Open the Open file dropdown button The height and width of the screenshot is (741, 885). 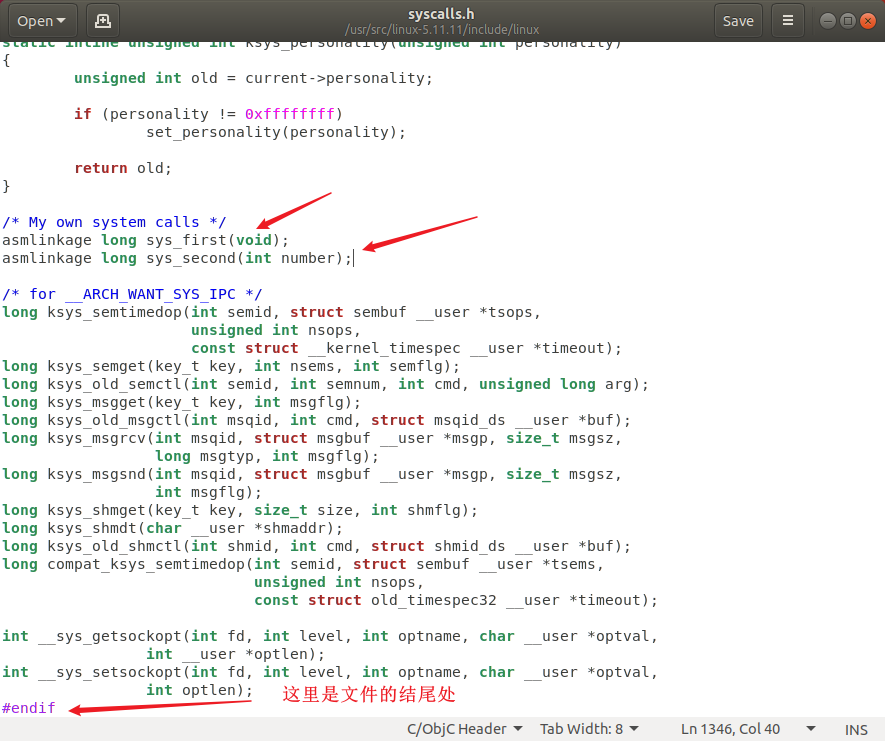(42, 21)
